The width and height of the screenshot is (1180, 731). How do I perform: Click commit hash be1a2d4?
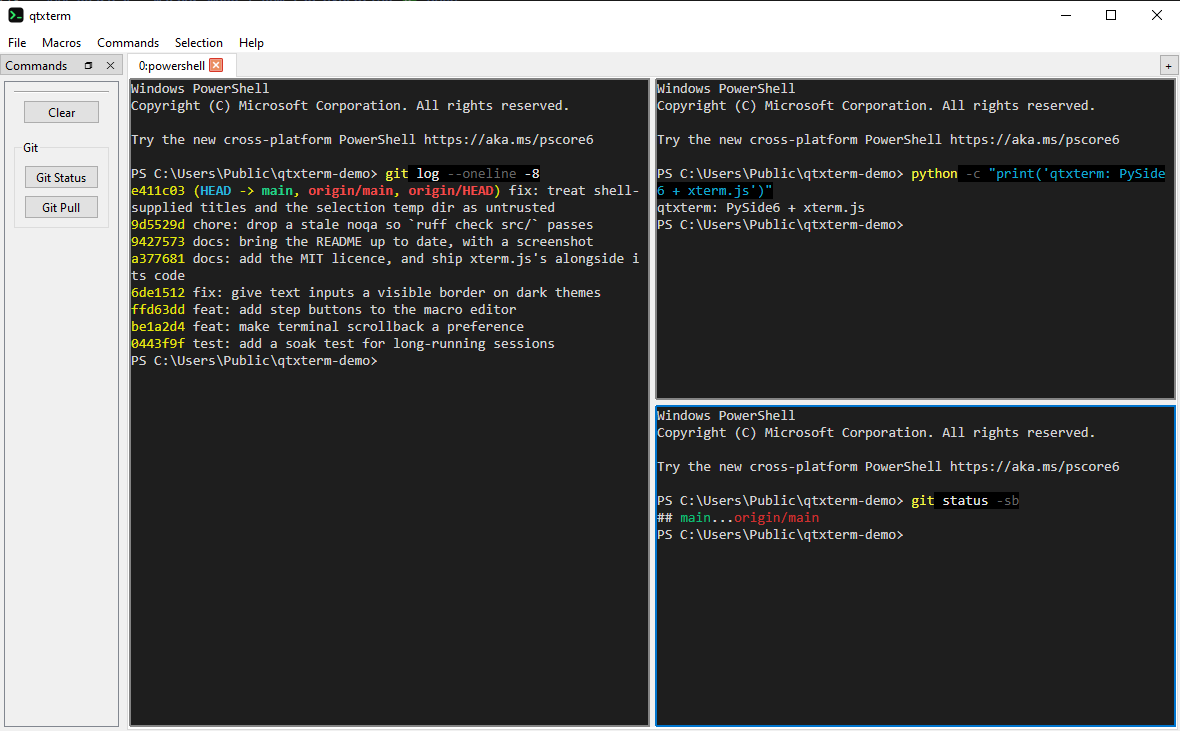(x=158, y=326)
